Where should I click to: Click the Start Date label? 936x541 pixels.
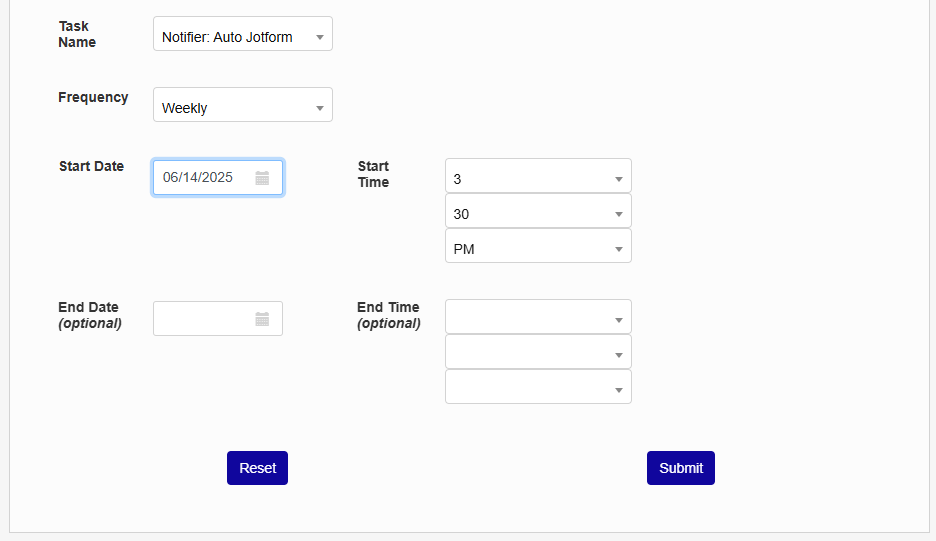(x=91, y=166)
